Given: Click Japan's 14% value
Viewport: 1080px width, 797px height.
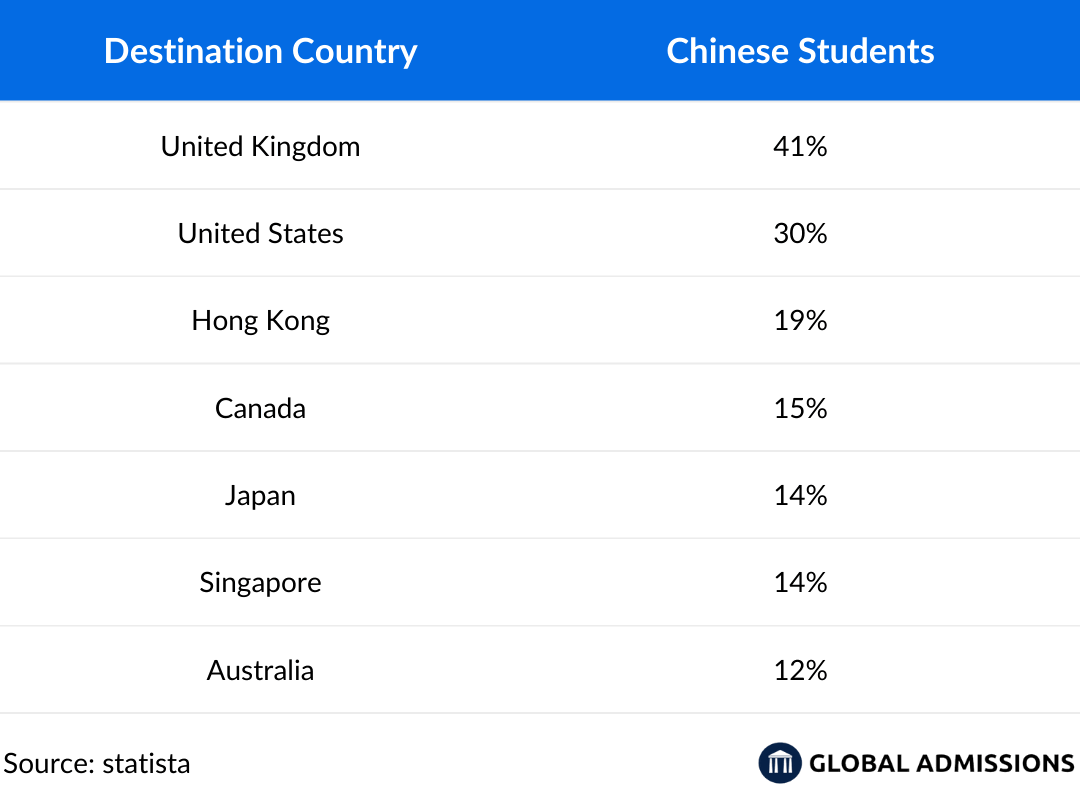Looking at the screenshot, I should 800,496.
